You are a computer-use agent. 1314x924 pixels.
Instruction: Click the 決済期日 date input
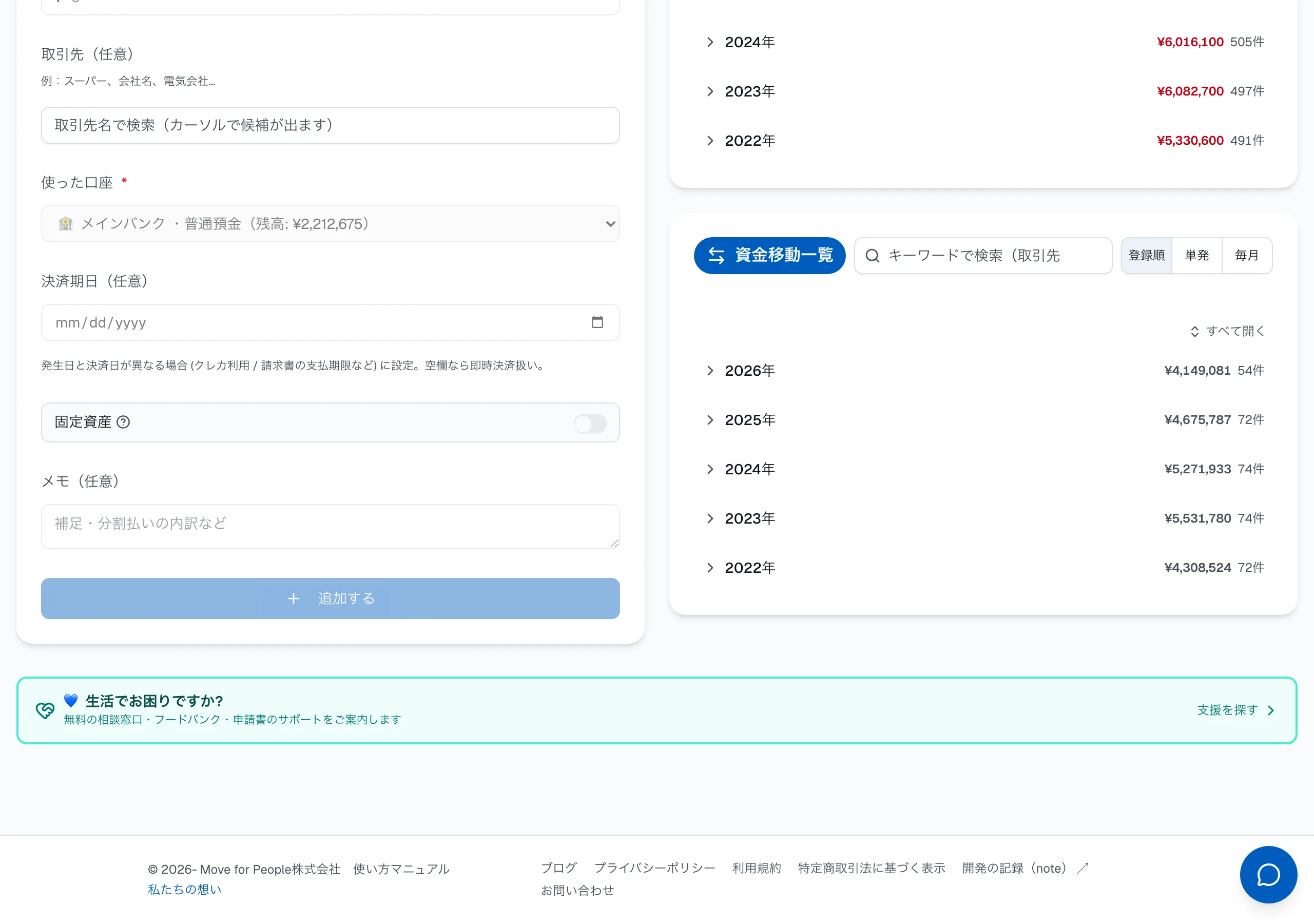[330, 323]
